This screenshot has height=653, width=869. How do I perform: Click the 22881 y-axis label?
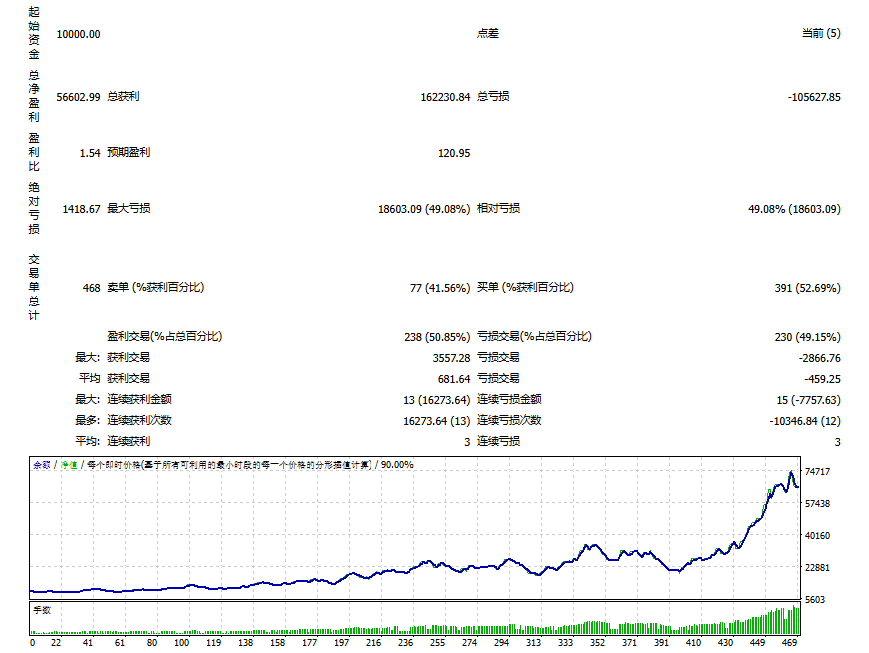pyautogui.click(x=817, y=568)
